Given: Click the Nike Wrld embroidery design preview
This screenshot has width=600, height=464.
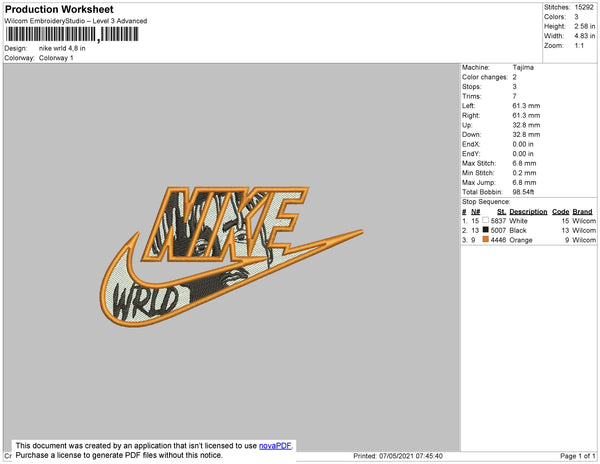Looking at the screenshot, I should (x=232, y=256).
